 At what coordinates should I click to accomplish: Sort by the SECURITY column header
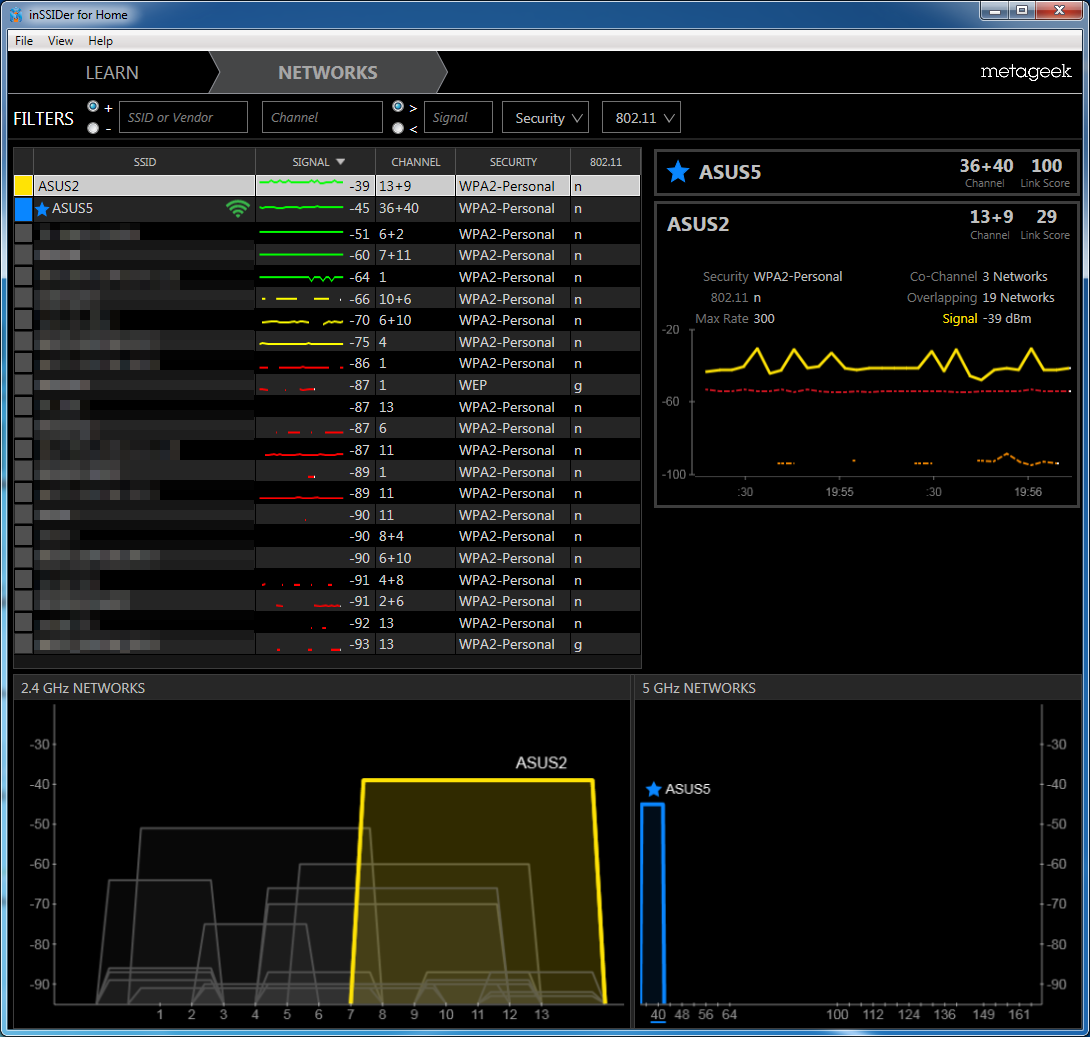pyautogui.click(x=513, y=162)
